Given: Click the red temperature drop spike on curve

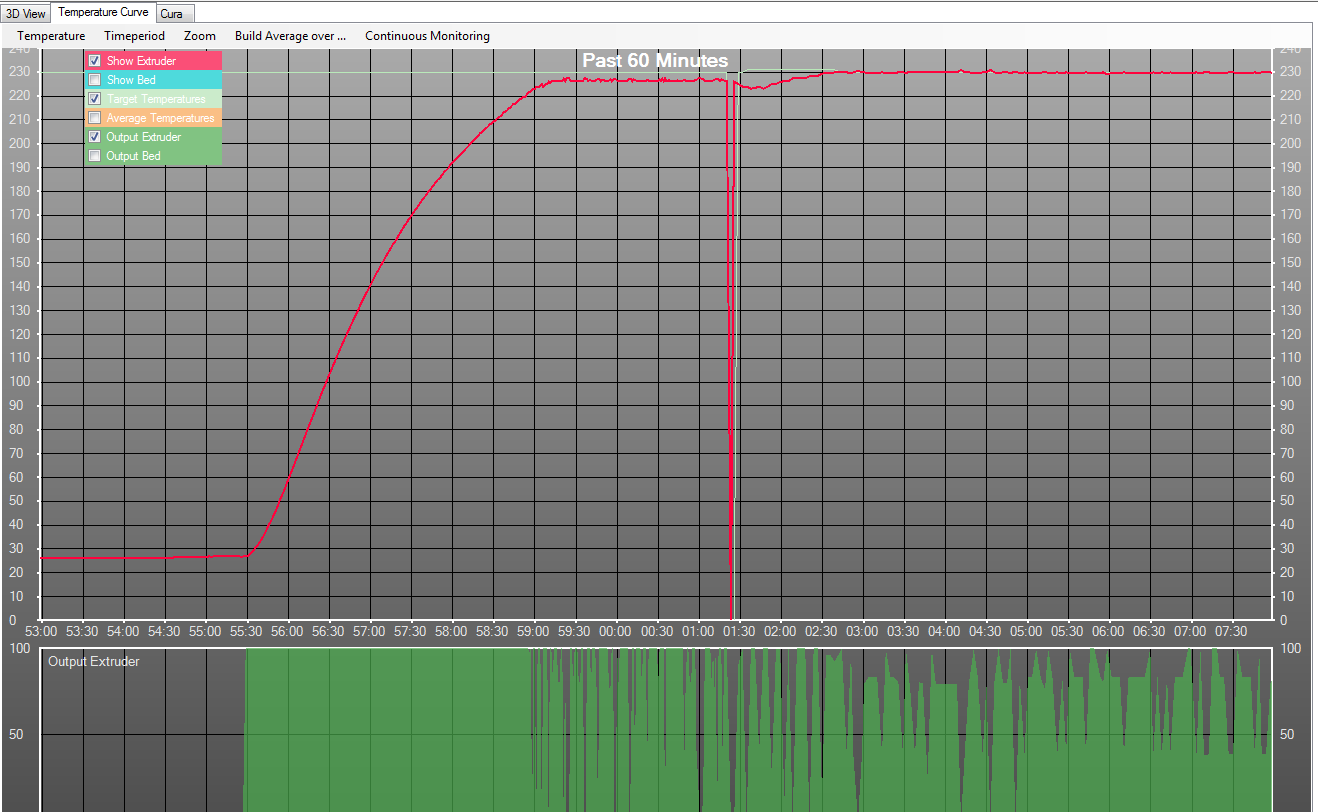Looking at the screenshot, I should click(731, 400).
